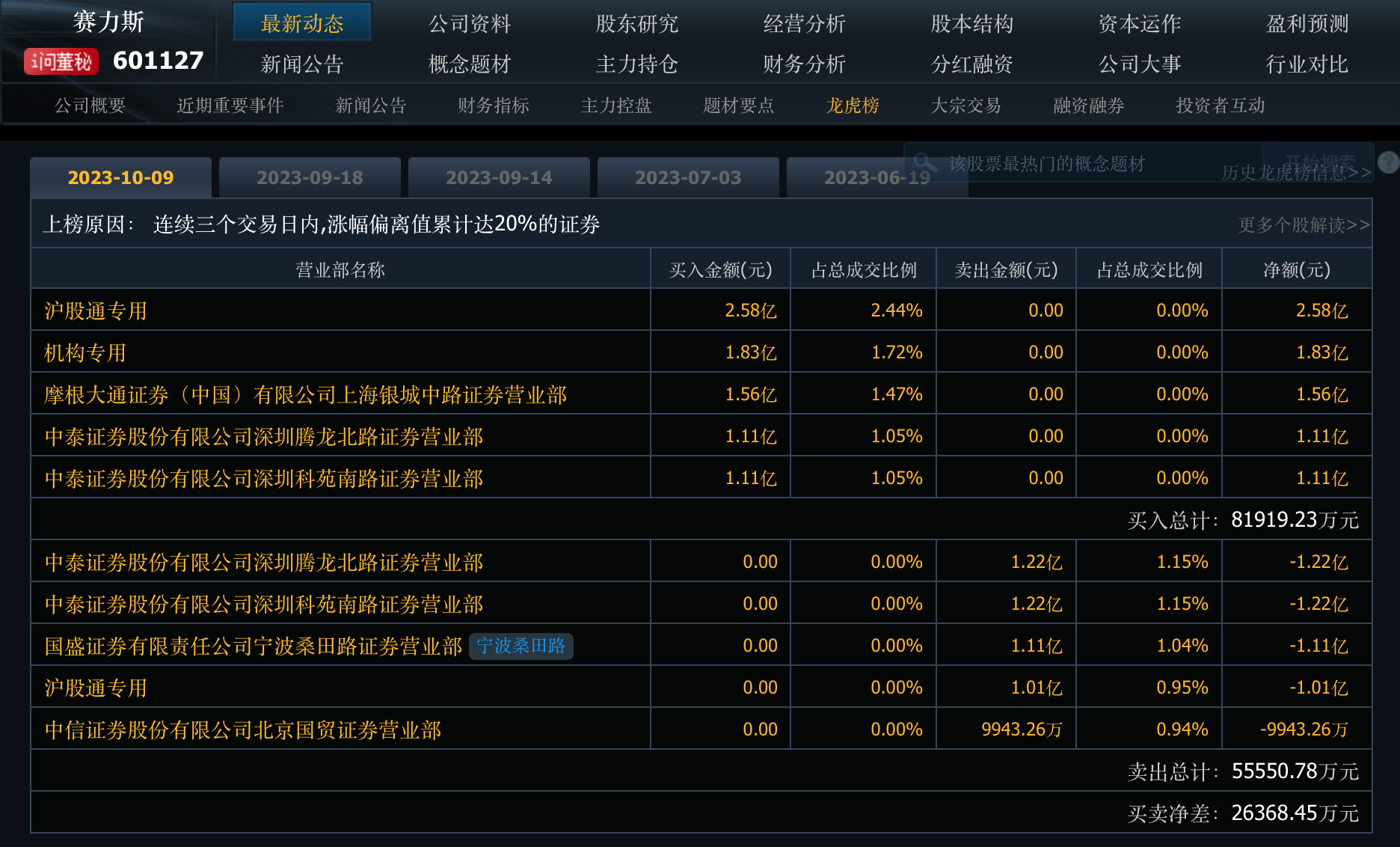Open the 财务指标 sub-tab

pyautogui.click(x=494, y=106)
